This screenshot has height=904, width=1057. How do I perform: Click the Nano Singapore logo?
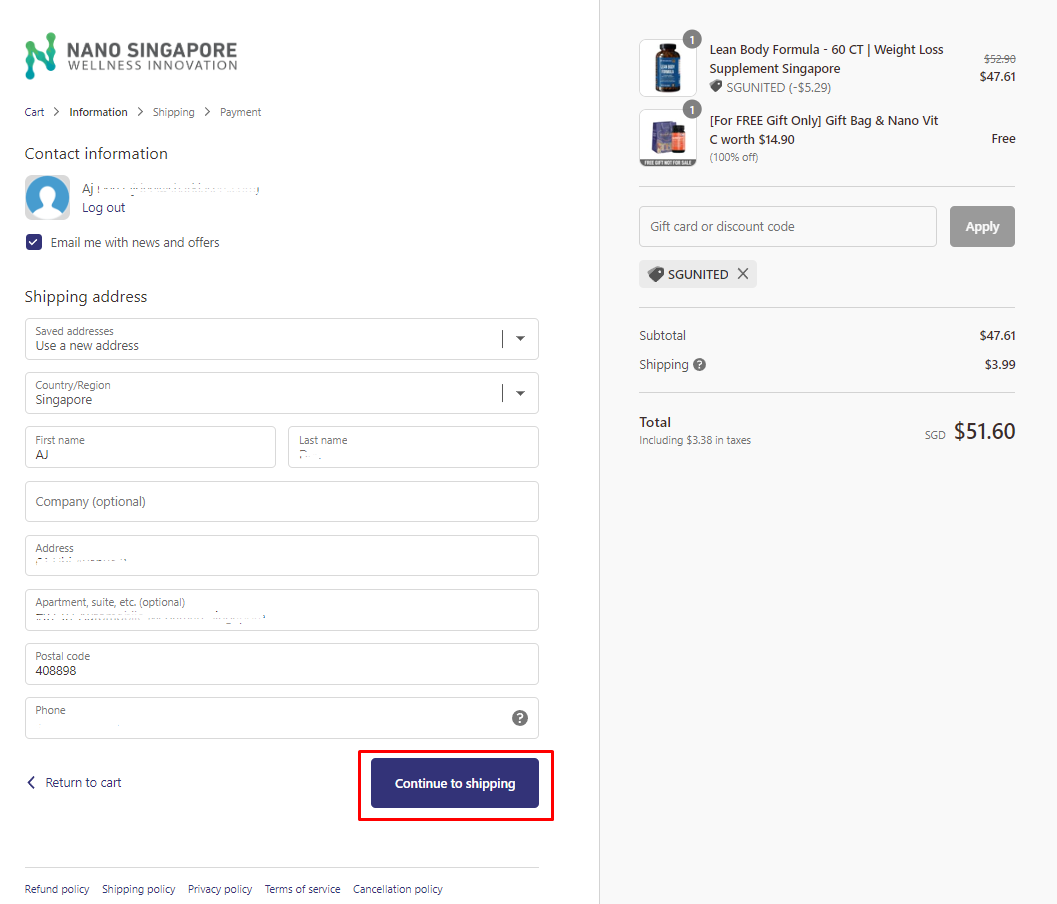click(131, 56)
